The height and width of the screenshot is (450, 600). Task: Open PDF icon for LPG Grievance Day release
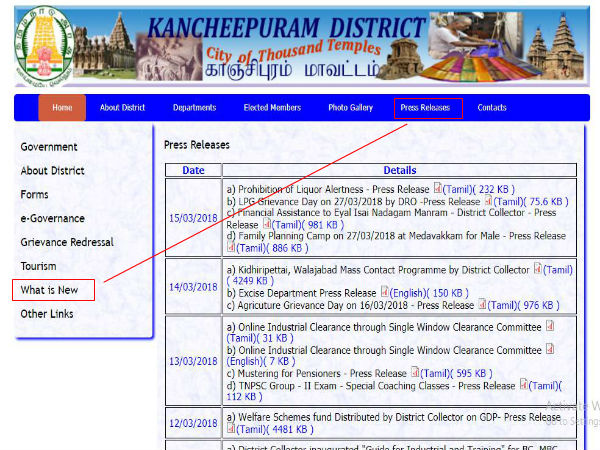pos(488,200)
